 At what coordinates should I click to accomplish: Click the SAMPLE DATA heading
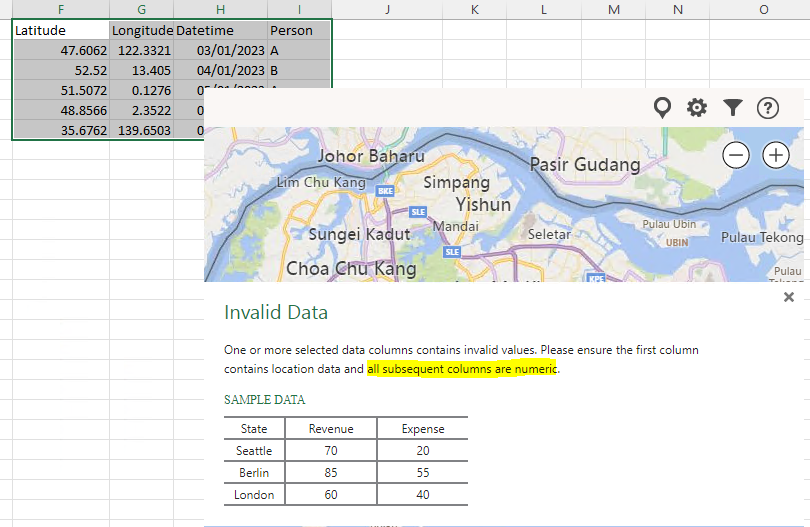pos(264,399)
